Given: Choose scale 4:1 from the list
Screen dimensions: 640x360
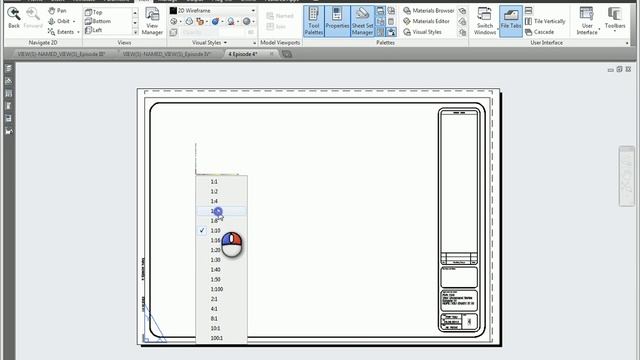Looking at the screenshot, I should click(x=222, y=309).
